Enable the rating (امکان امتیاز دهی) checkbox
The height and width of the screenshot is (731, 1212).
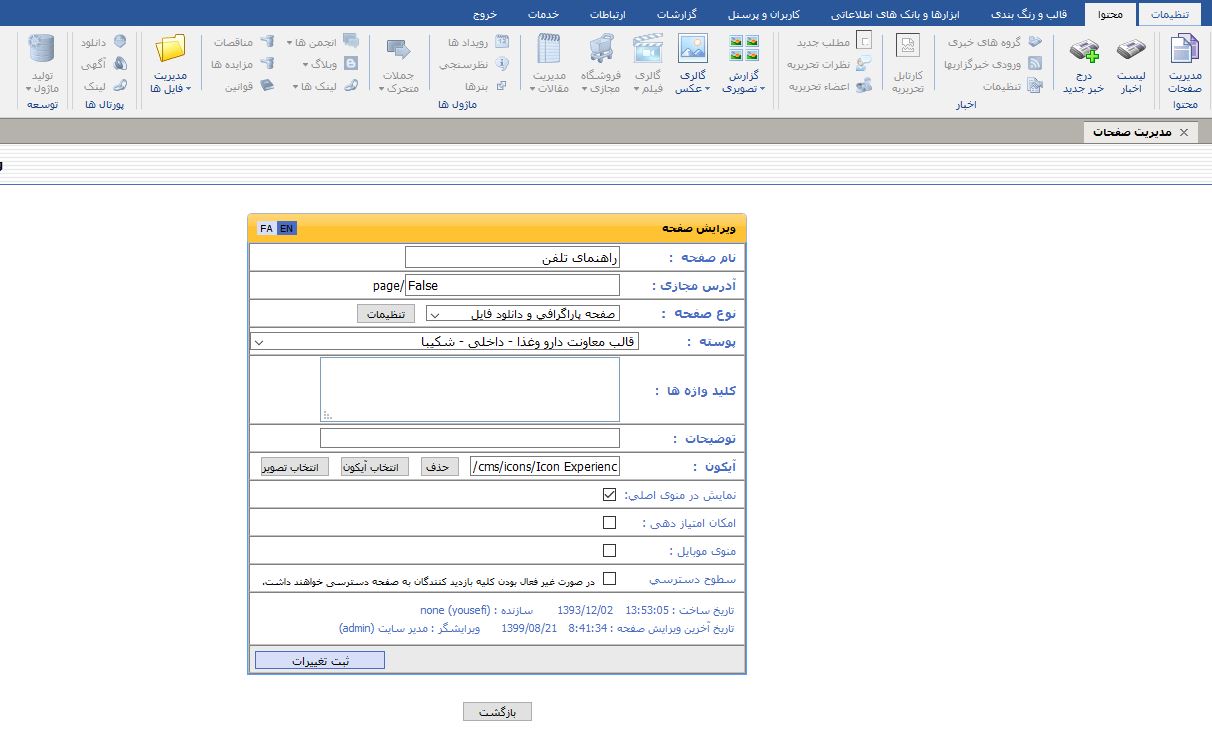point(609,523)
